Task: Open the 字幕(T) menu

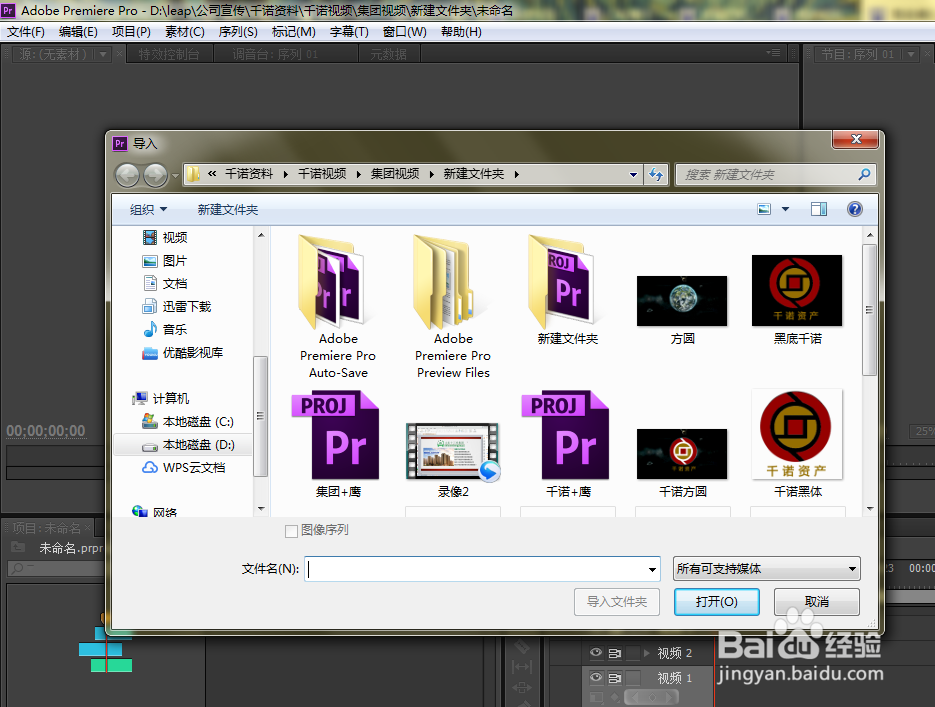Action: 349,32
